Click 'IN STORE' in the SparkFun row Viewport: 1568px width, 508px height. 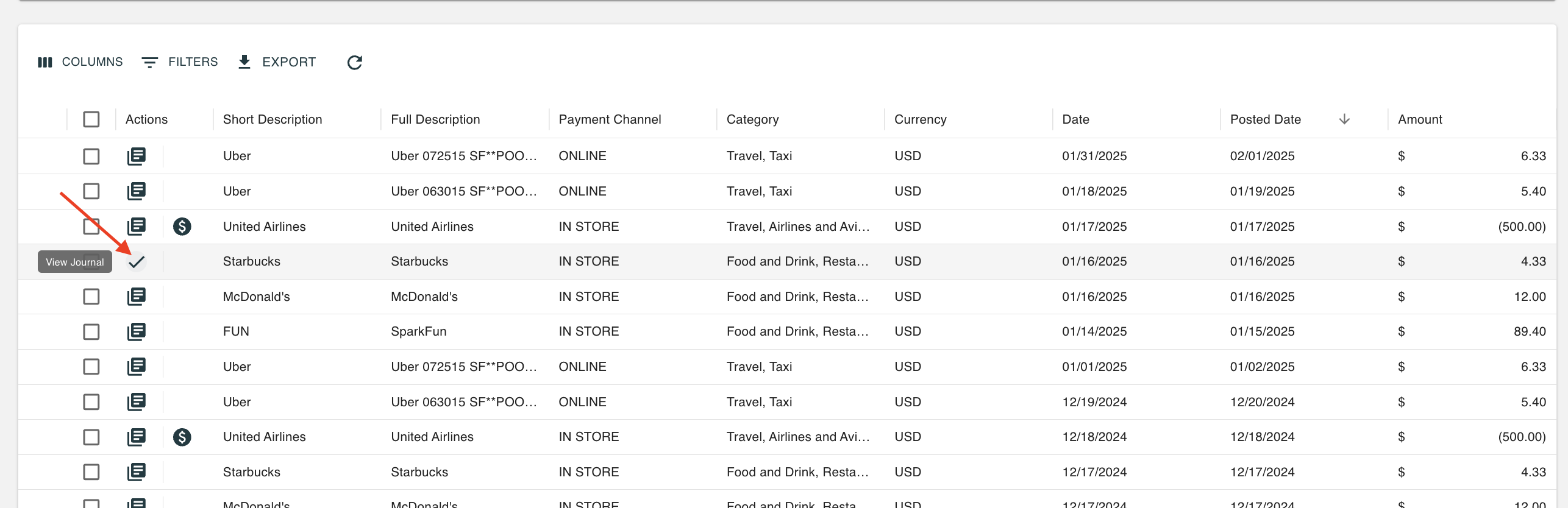588,331
